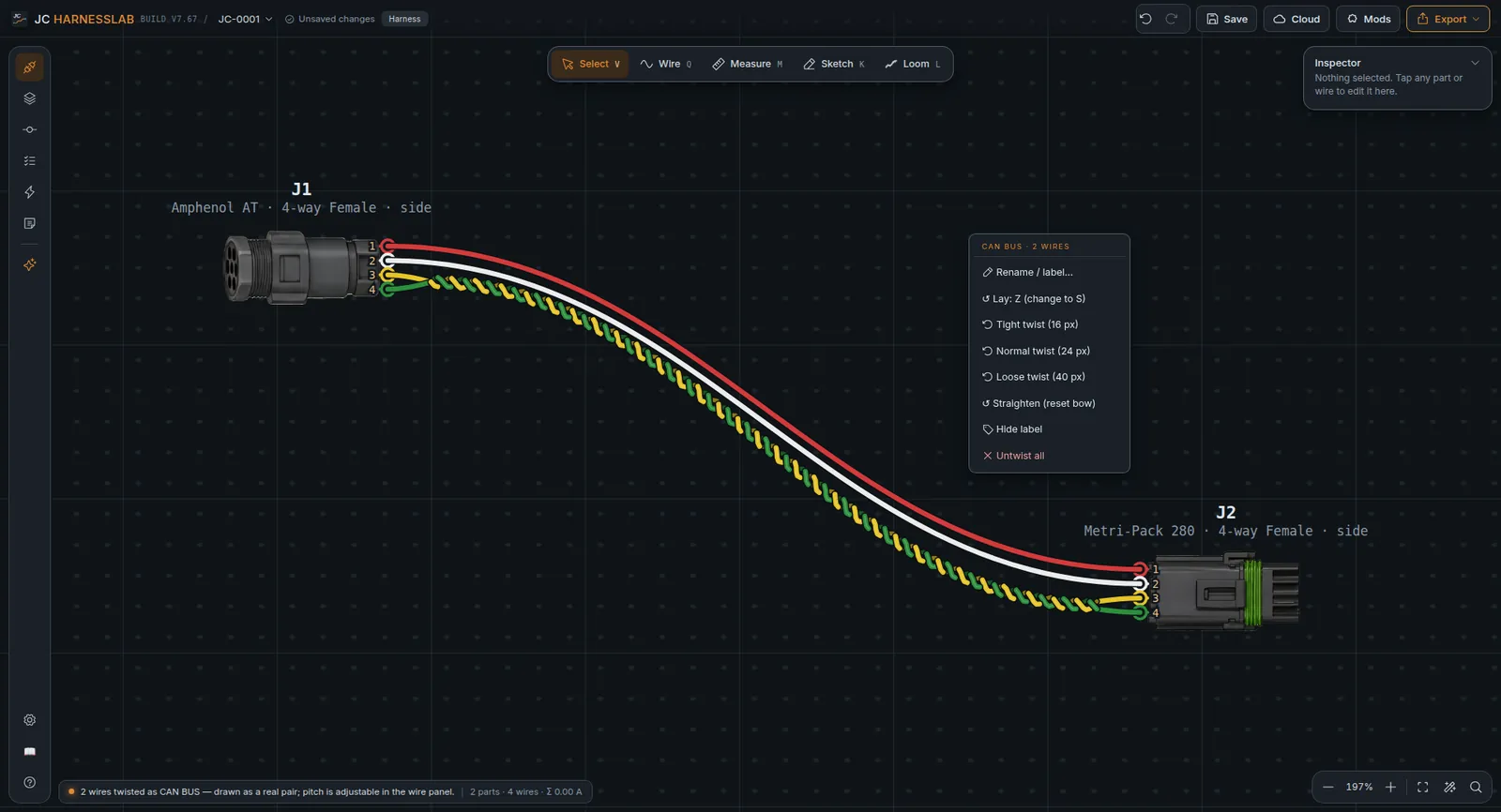Click the Harness mode tag
The image size is (1501, 812).
click(404, 19)
